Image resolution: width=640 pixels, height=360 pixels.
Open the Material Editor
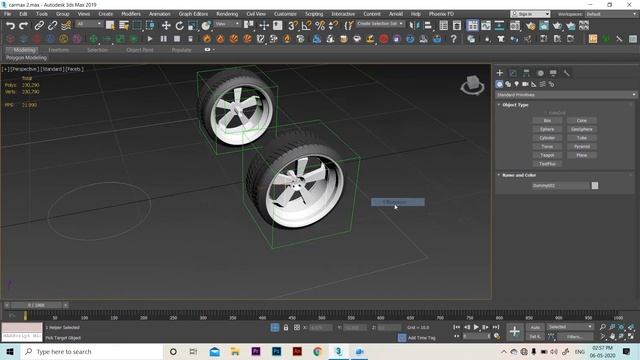click(515, 26)
